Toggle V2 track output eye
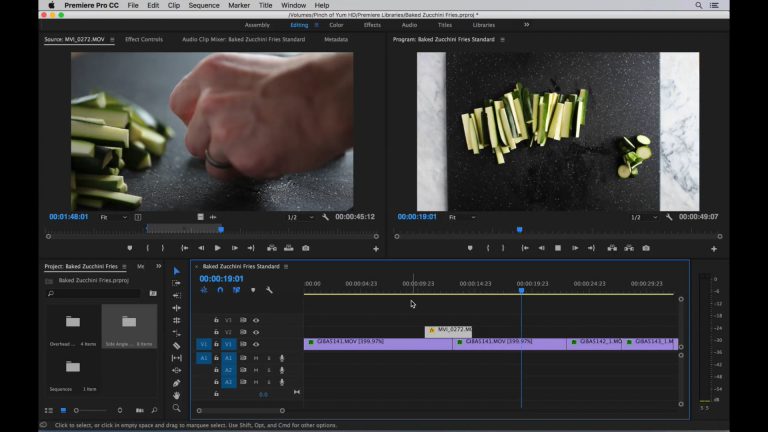This screenshot has width=768, height=432. [x=256, y=332]
